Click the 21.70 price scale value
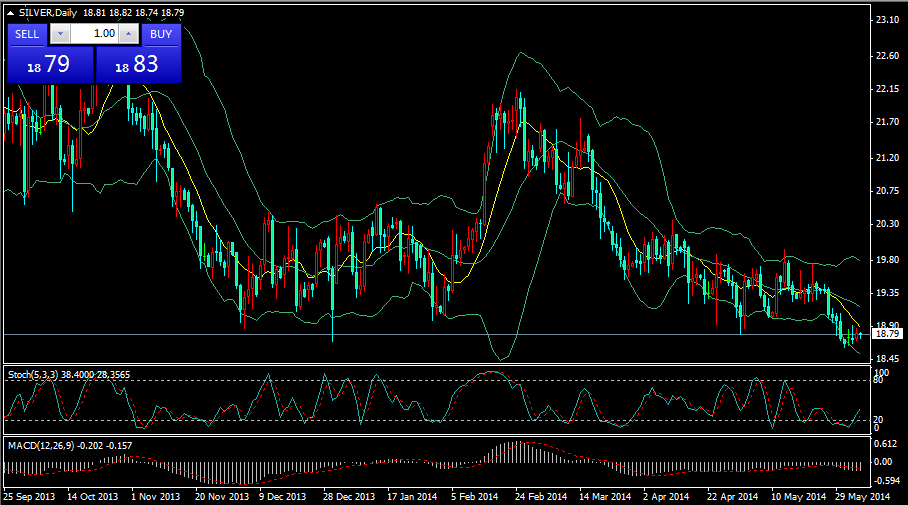908x505 pixels. tap(887, 122)
